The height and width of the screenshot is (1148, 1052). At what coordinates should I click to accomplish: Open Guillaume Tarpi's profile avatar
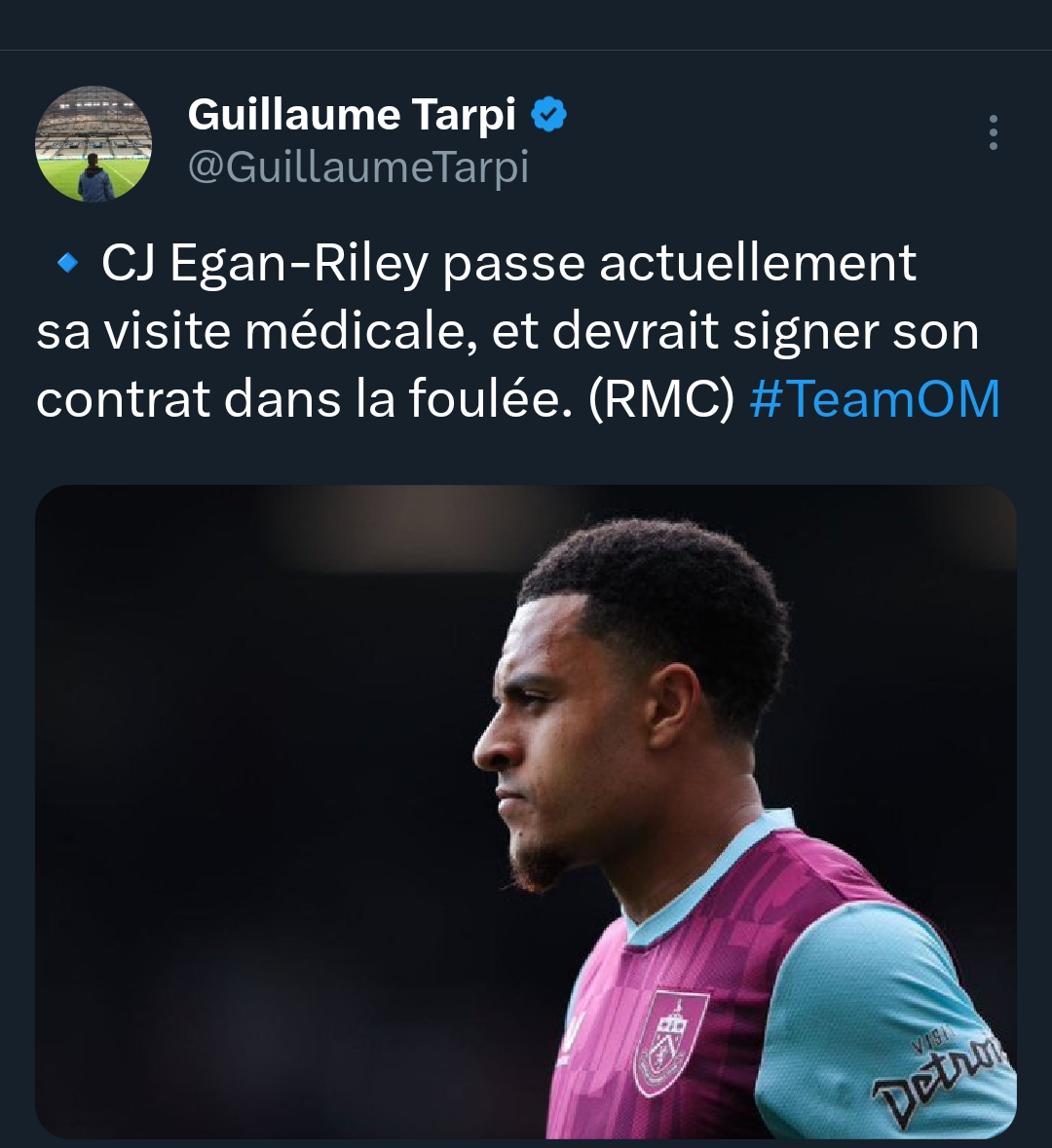[x=94, y=144]
